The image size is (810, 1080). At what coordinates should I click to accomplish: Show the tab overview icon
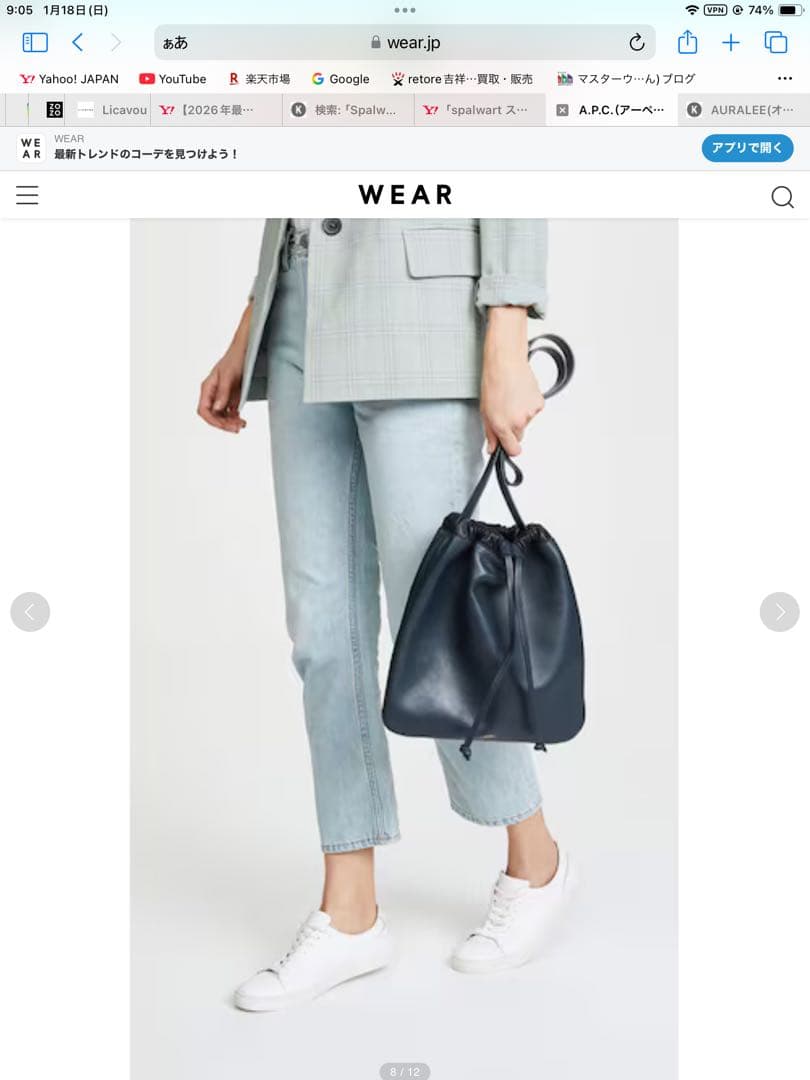click(776, 43)
